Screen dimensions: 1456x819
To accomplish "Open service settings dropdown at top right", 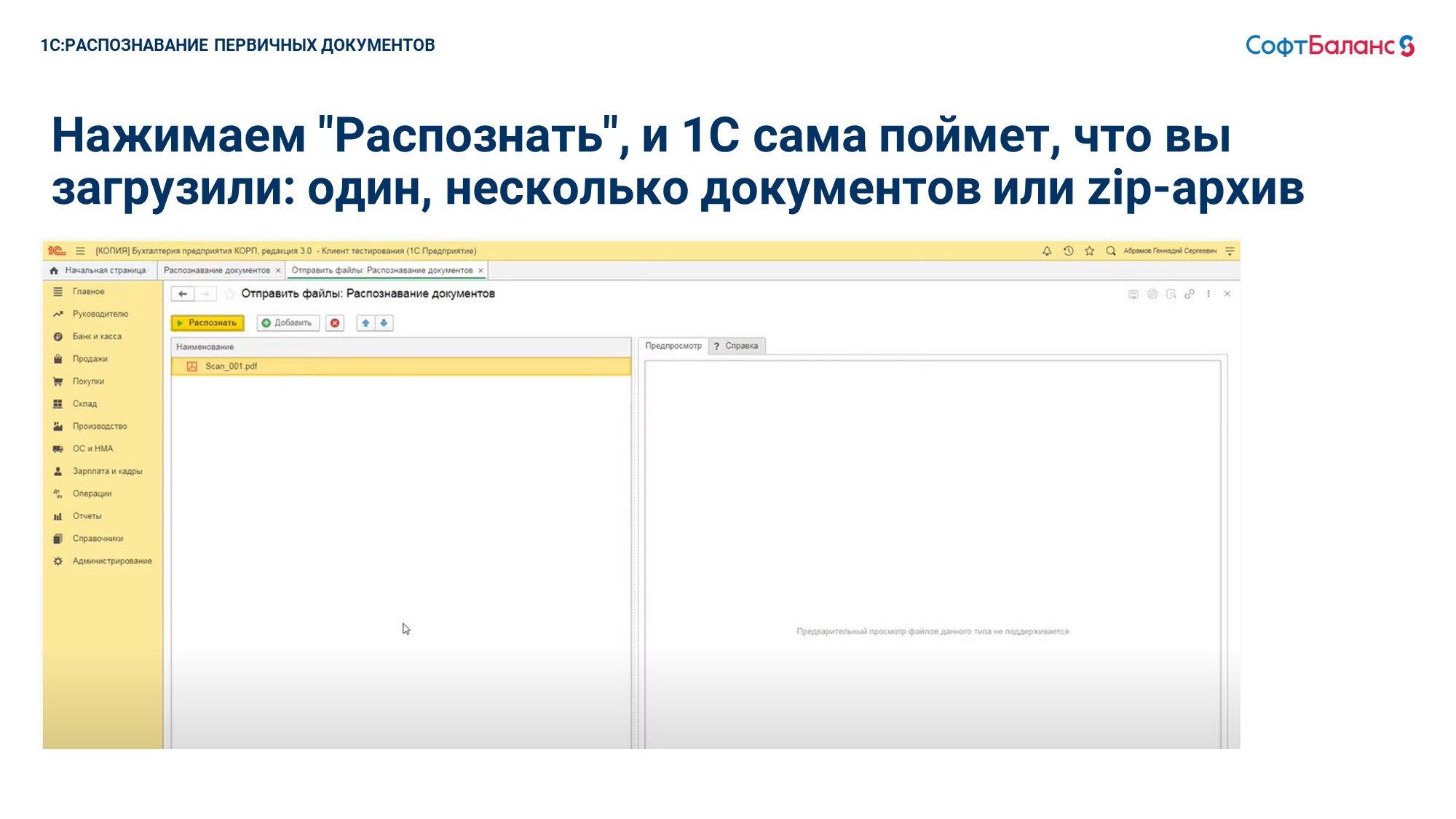I will 1230,250.
